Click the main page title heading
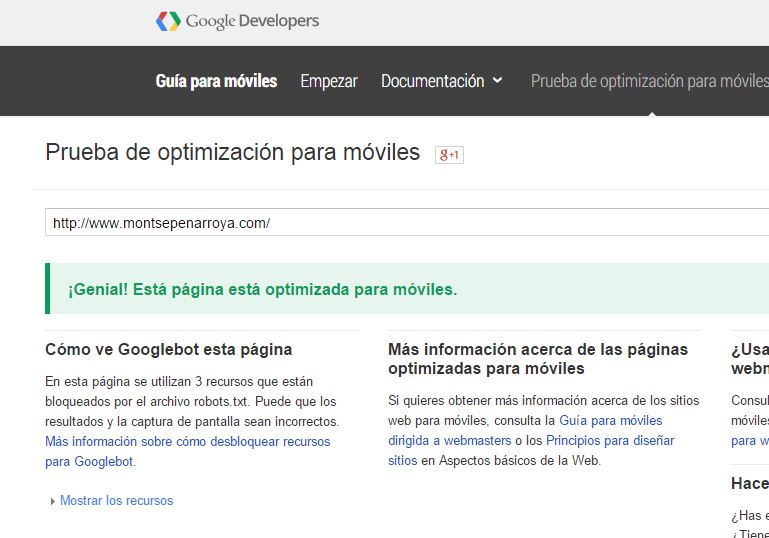This screenshot has height=538, width=769. pos(232,152)
